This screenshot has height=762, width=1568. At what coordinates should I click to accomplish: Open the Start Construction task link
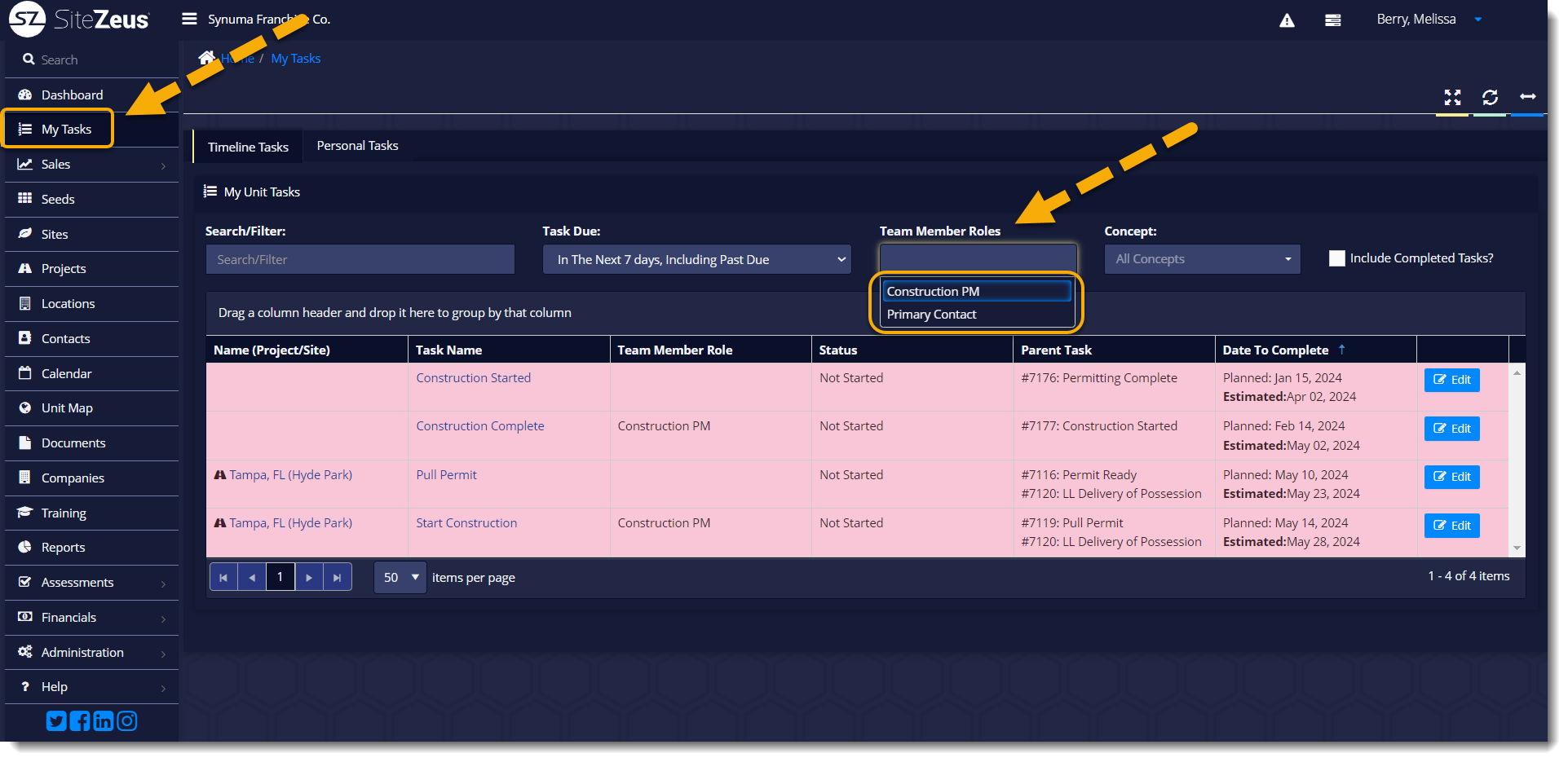click(466, 523)
